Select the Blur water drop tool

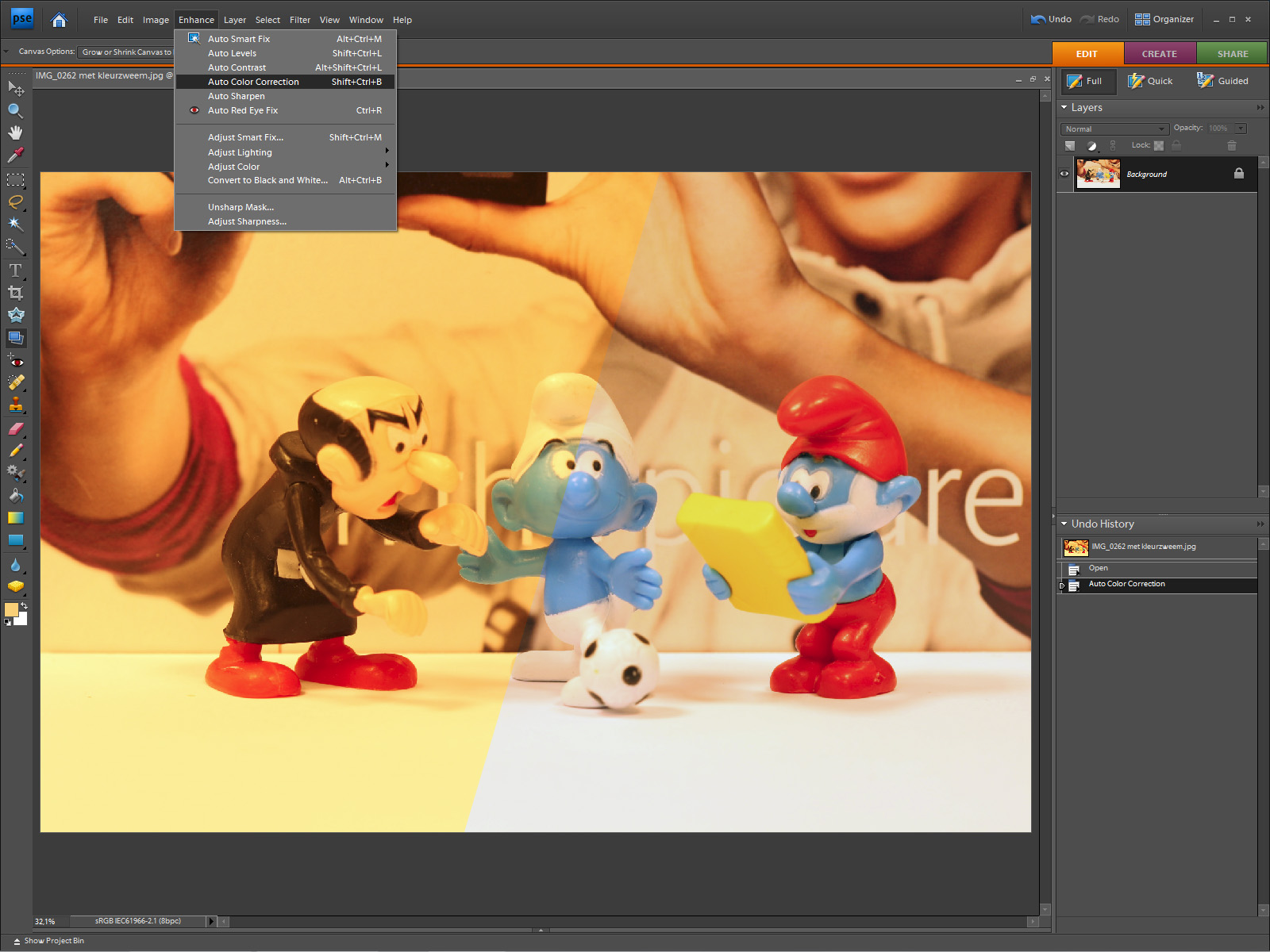pos(15,566)
